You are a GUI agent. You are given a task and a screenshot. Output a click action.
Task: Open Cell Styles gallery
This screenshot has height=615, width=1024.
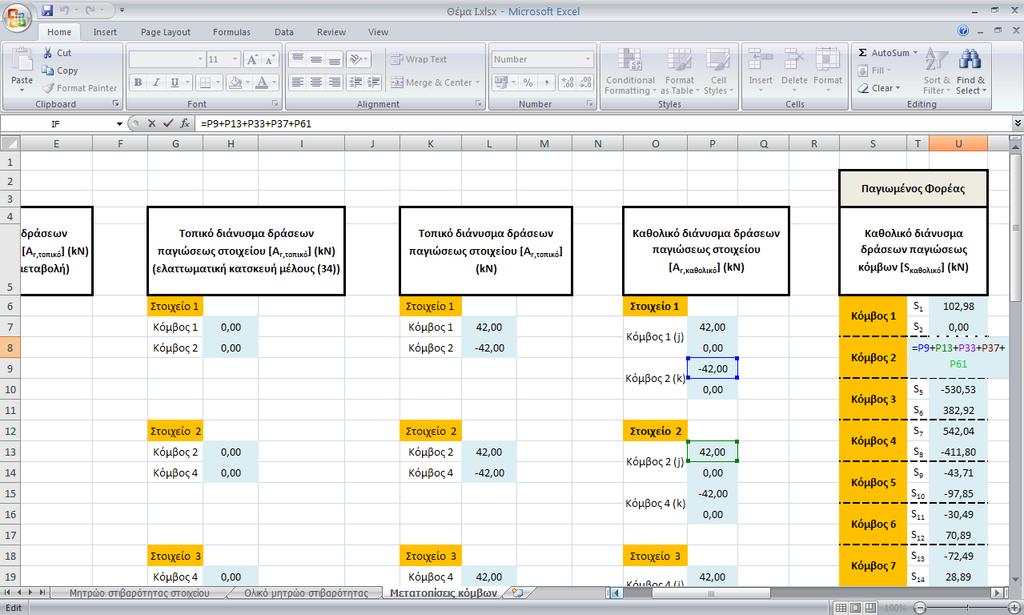718,72
